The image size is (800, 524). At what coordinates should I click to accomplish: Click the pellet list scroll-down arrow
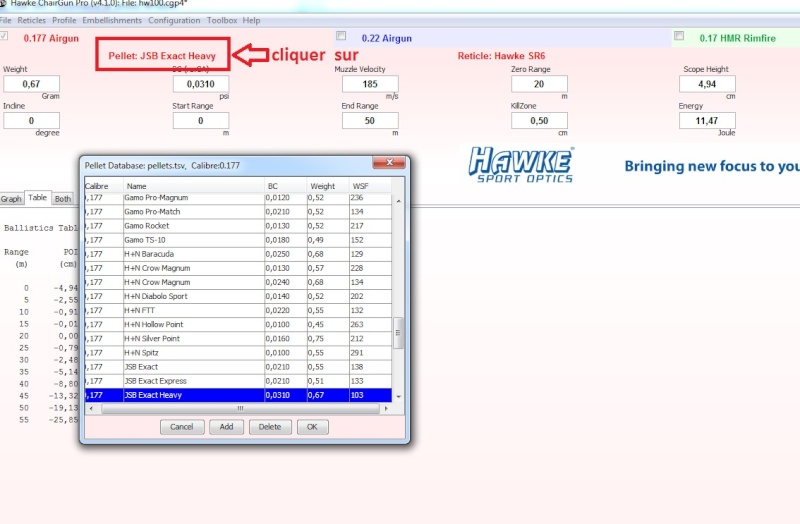(x=398, y=396)
